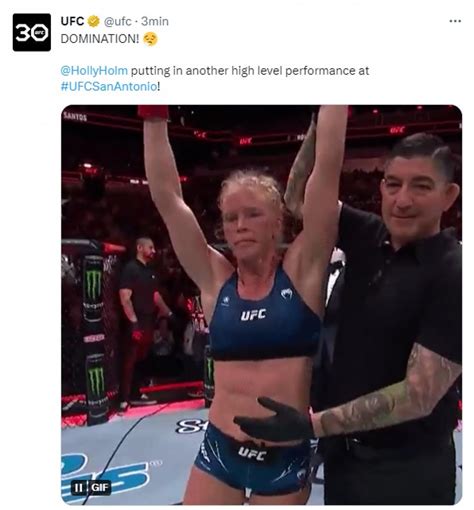Click the red glove raised at the GIF top

click(153, 112)
